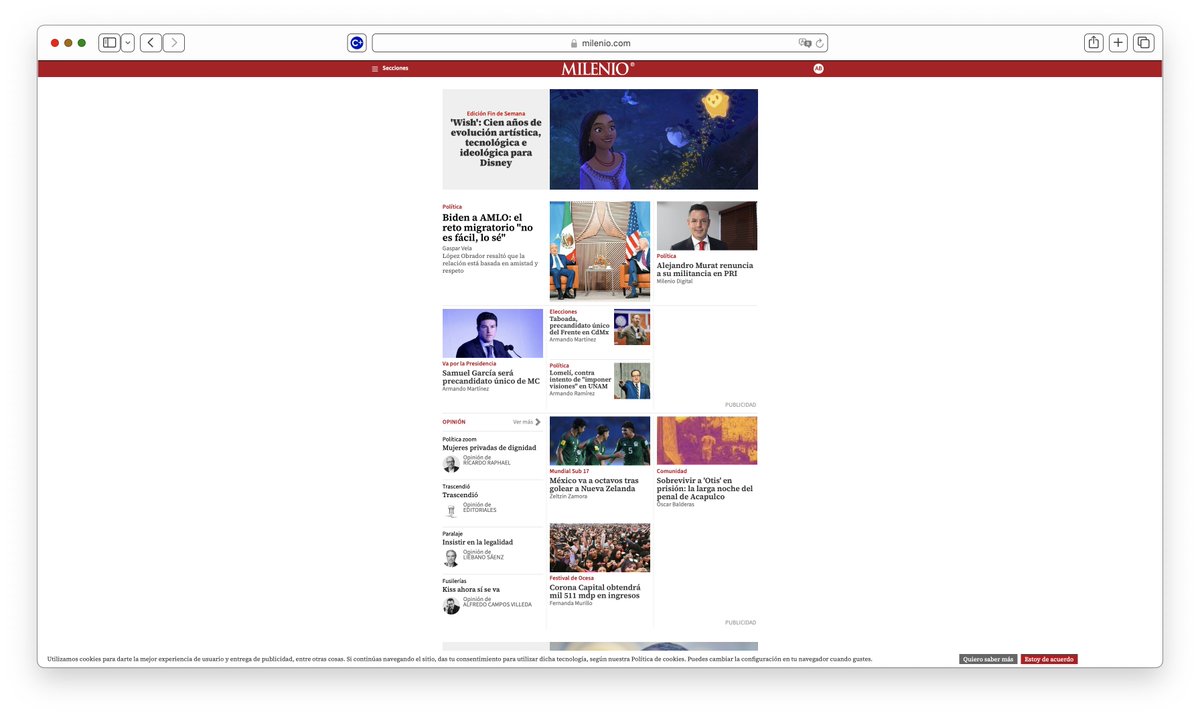Click the 'Política zoom' column label
Viewport: 1200px width, 717px height.
click(x=460, y=439)
